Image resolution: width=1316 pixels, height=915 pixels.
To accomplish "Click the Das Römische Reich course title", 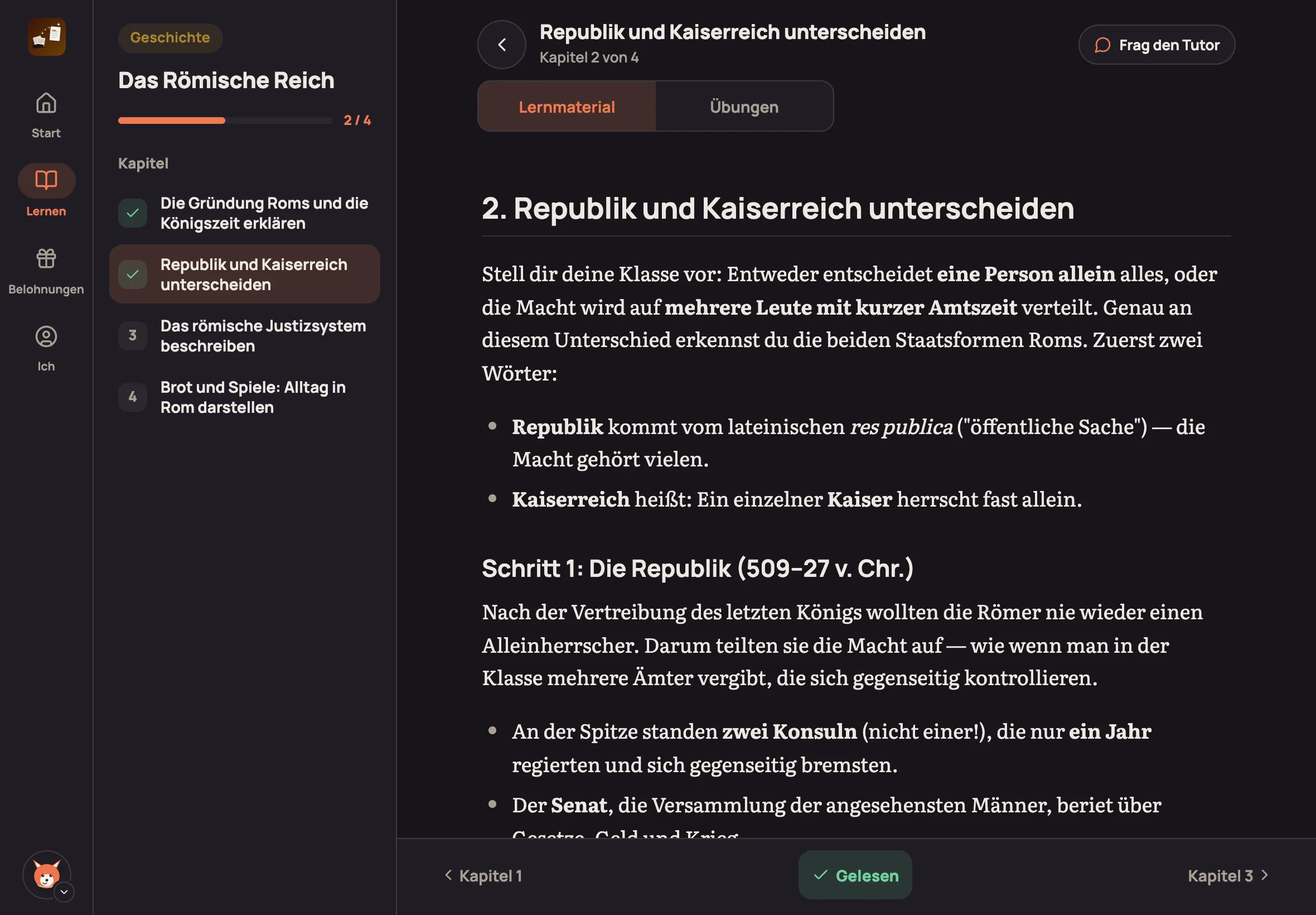I will point(226,81).
